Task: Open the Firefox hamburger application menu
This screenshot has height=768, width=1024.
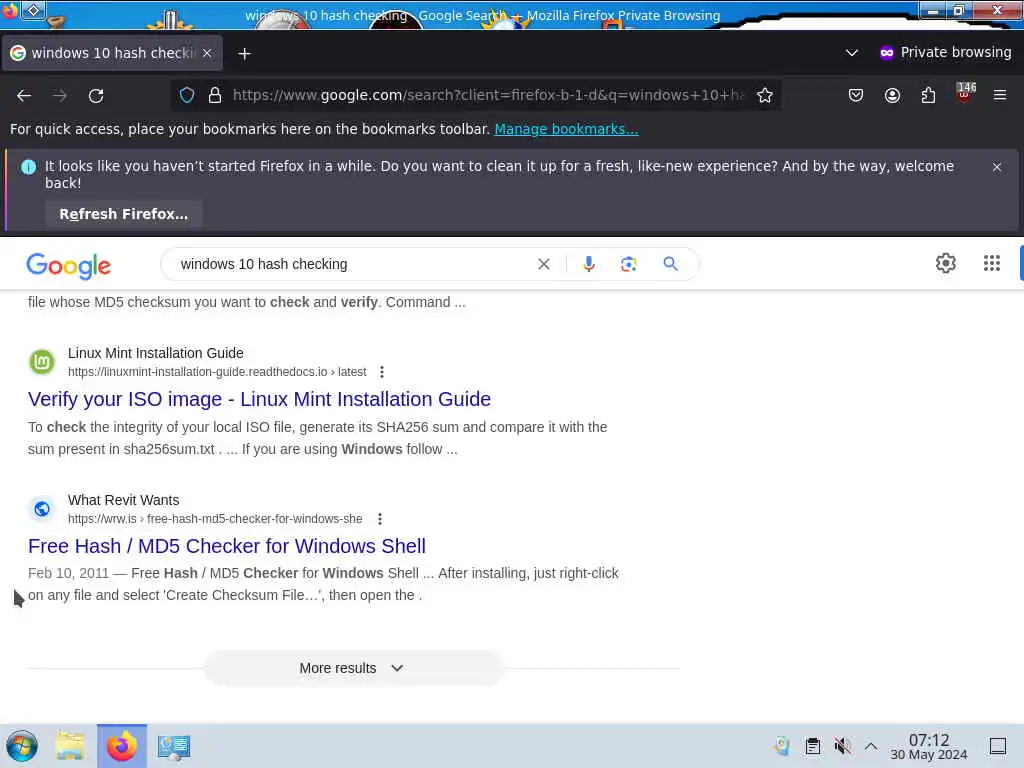Action: (1000, 95)
